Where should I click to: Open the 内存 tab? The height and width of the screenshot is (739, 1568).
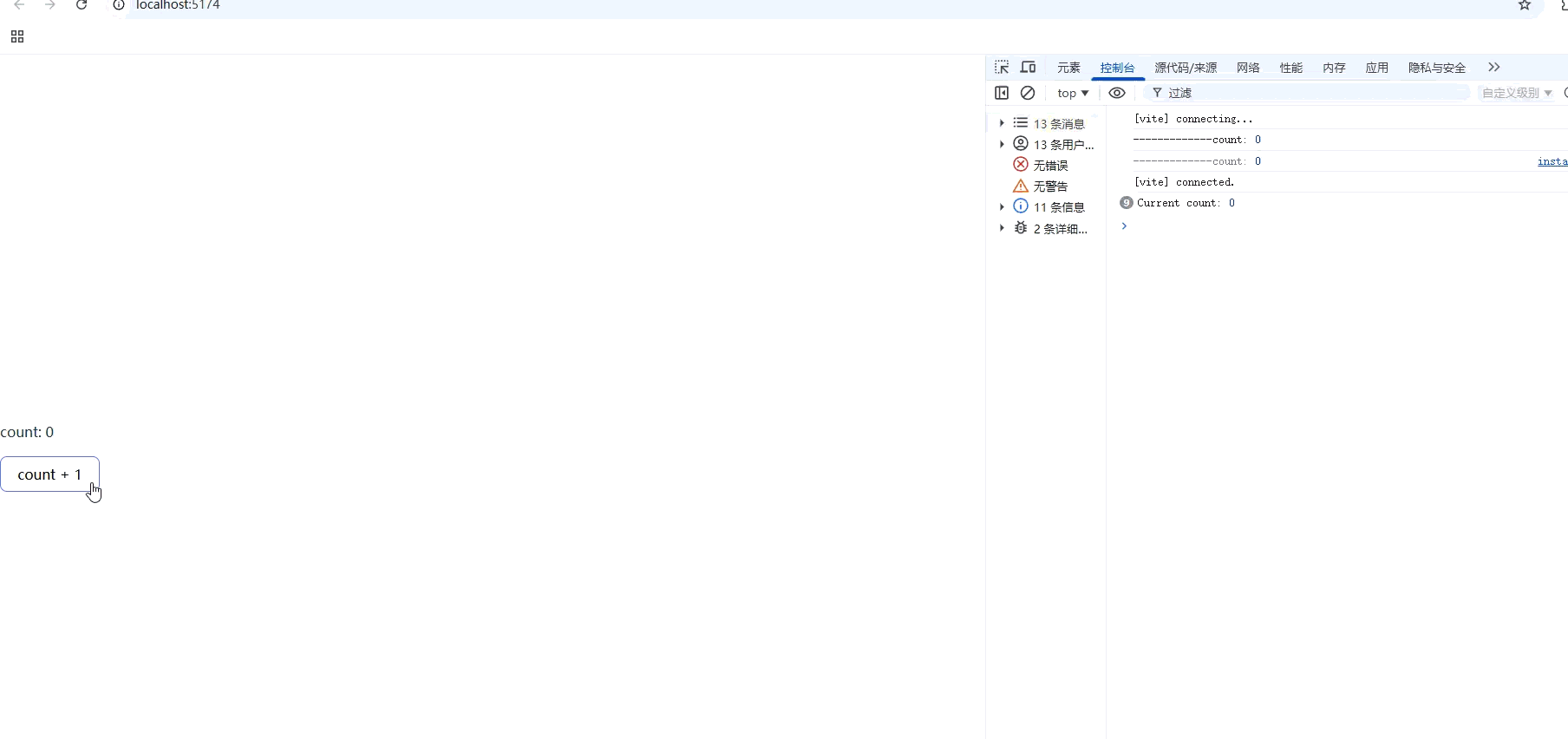point(1334,68)
